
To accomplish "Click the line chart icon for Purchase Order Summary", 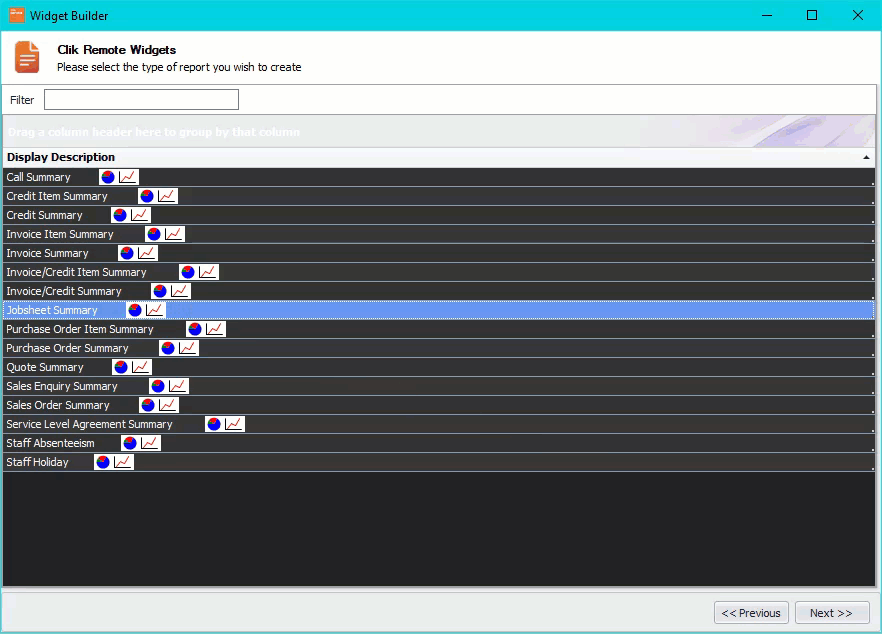I will 188,347.
